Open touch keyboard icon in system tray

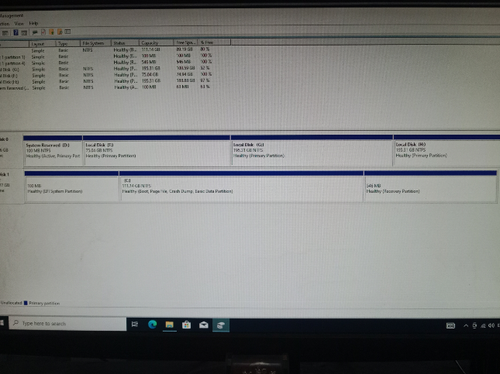(x=451, y=326)
